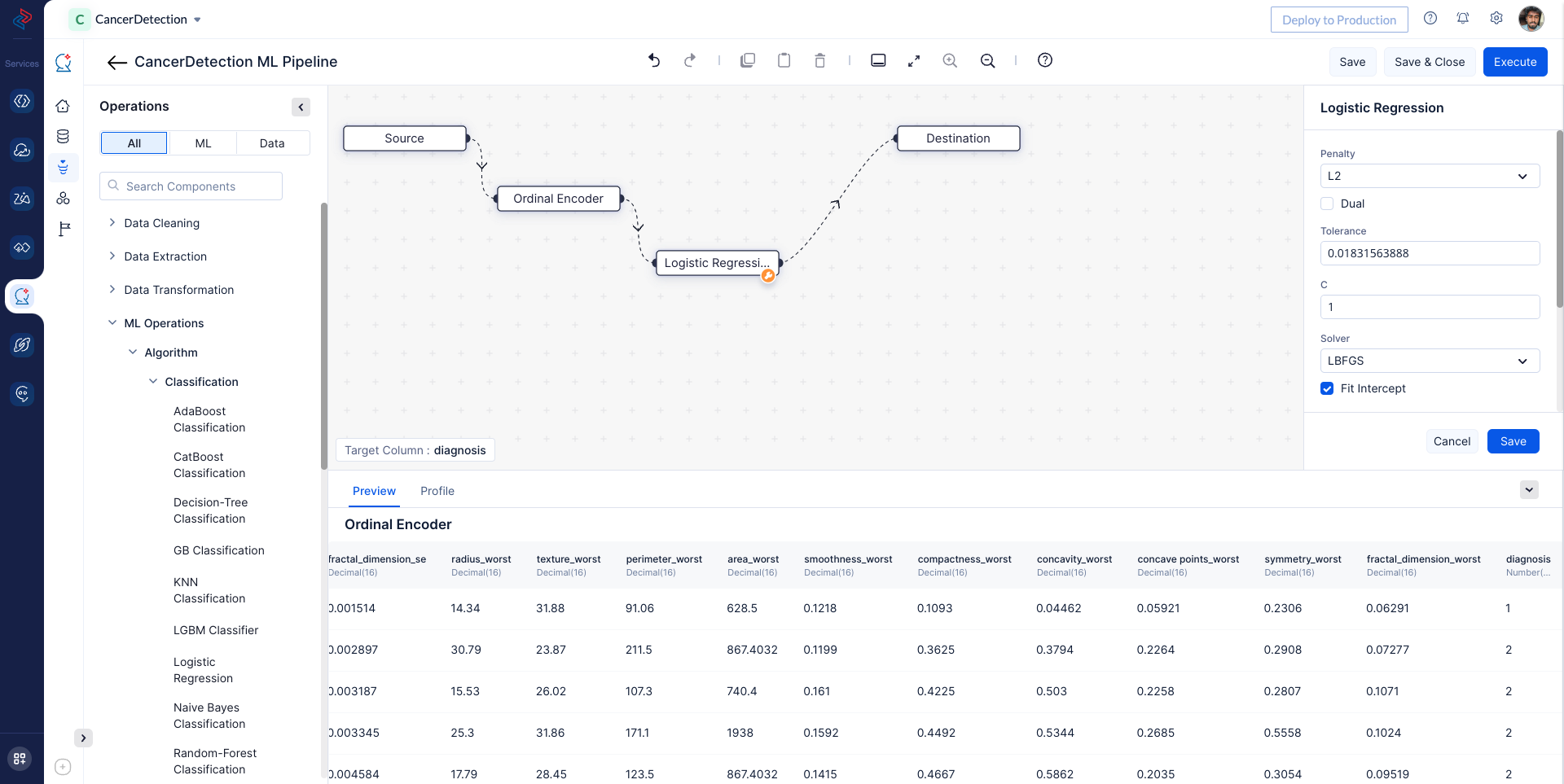
Task: Click the redo arrow in the pipeline toolbar
Action: [690, 60]
